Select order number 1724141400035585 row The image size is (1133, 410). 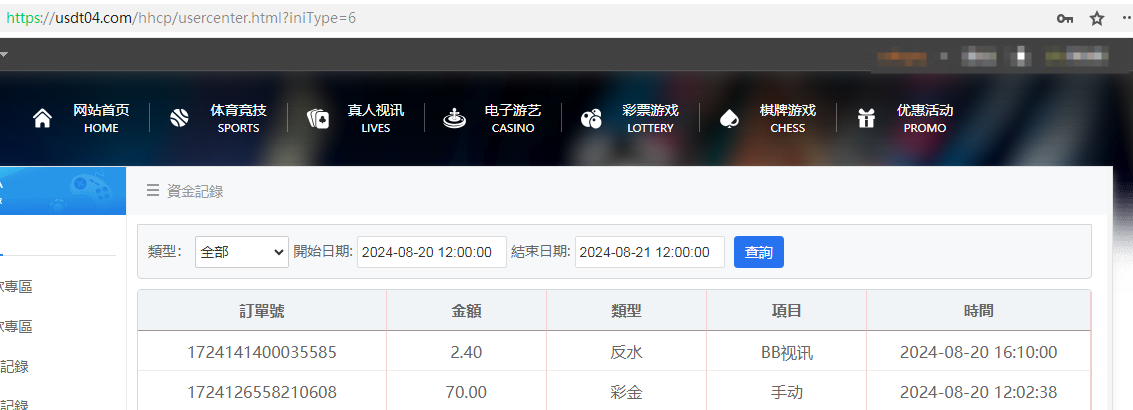click(262, 352)
